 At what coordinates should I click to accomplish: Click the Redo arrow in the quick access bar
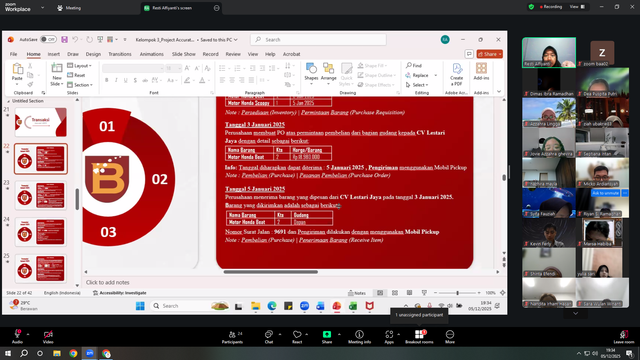[89, 40]
